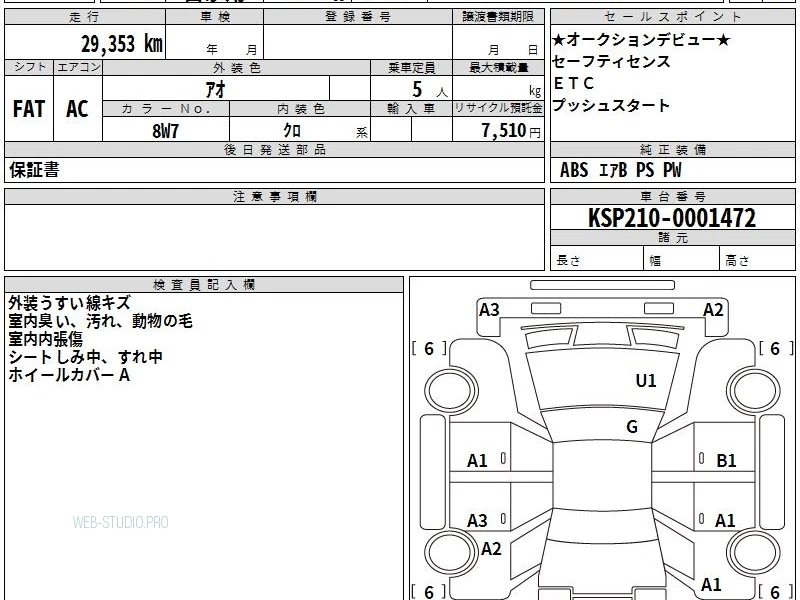The width and height of the screenshot is (800, 600).
Task: Click the 譲渡書類期限 header
Action: coord(498,17)
